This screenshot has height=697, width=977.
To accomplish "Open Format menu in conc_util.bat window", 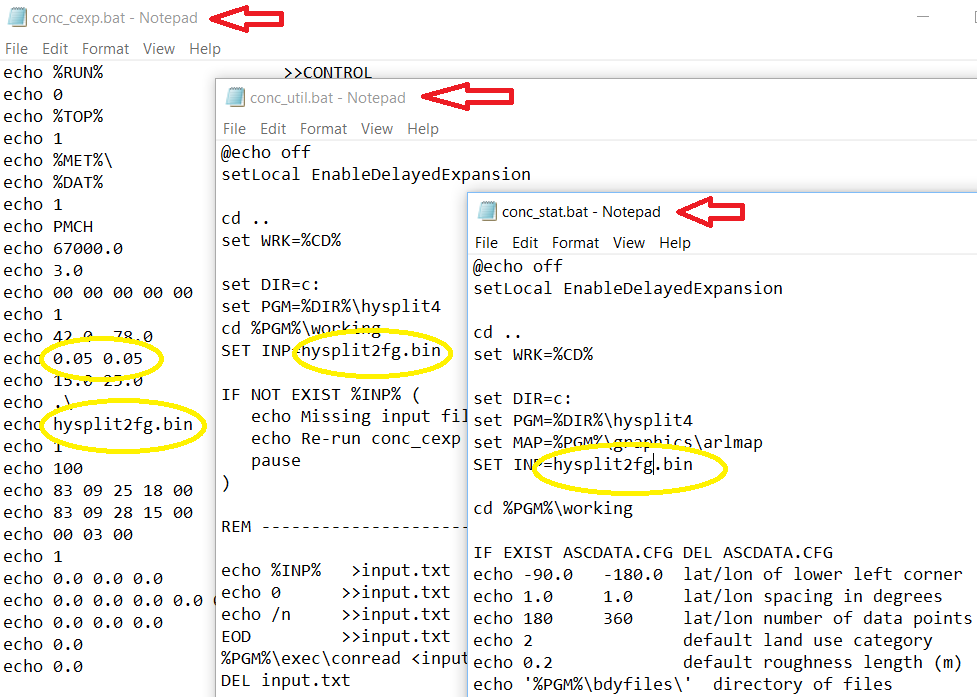I will coord(323,128).
